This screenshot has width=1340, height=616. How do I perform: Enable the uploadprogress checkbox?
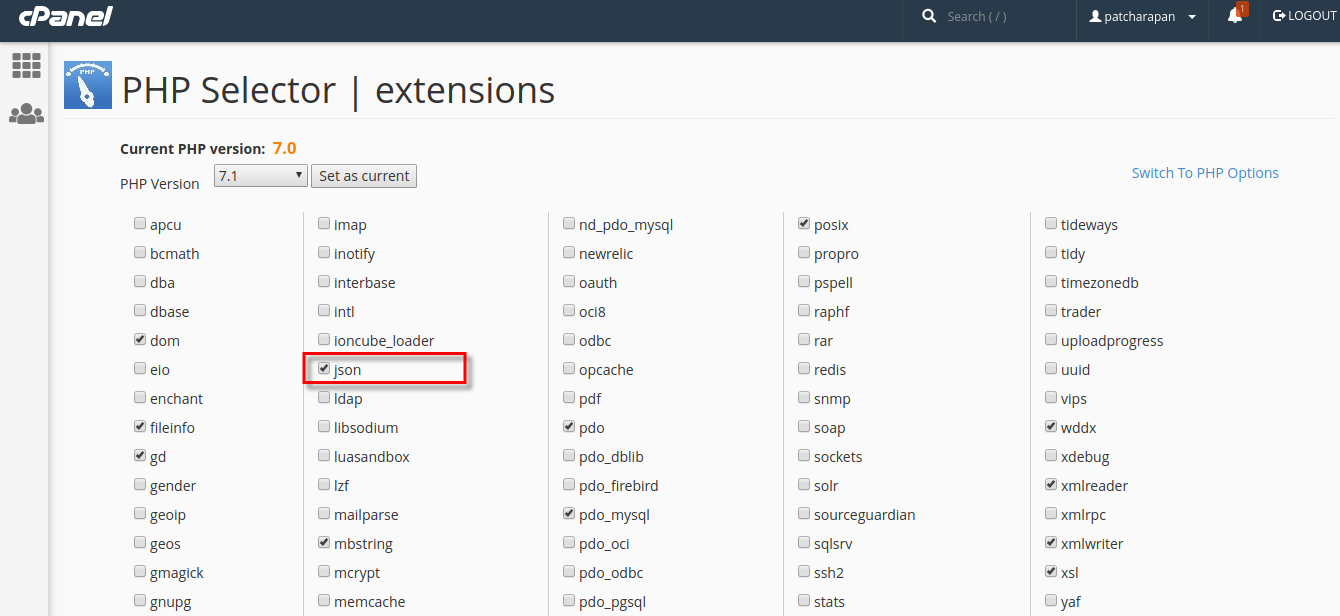pyautogui.click(x=1051, y=340)
